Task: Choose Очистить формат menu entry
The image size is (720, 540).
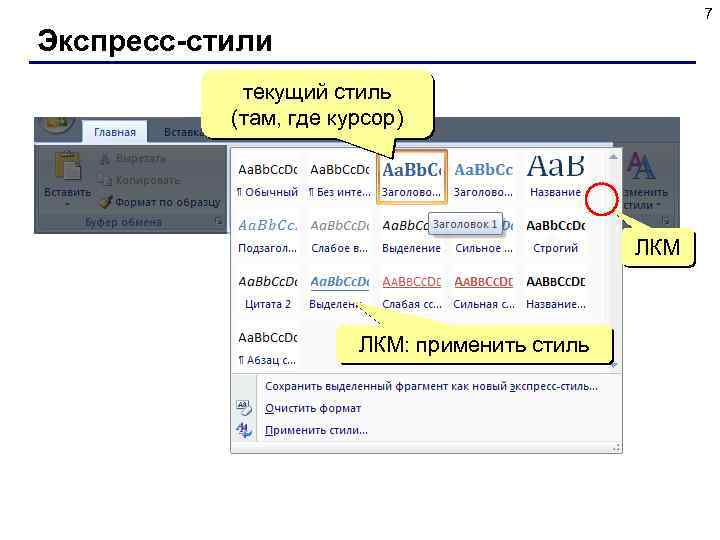Action: pyautogui.click(x=313, y=408)
